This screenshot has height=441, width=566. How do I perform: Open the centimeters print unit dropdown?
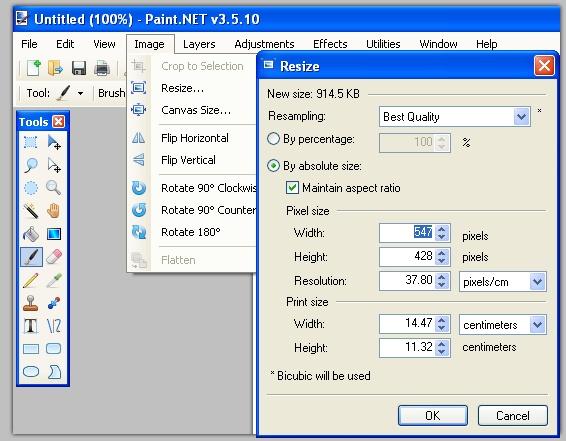click(x=503, y=324)
